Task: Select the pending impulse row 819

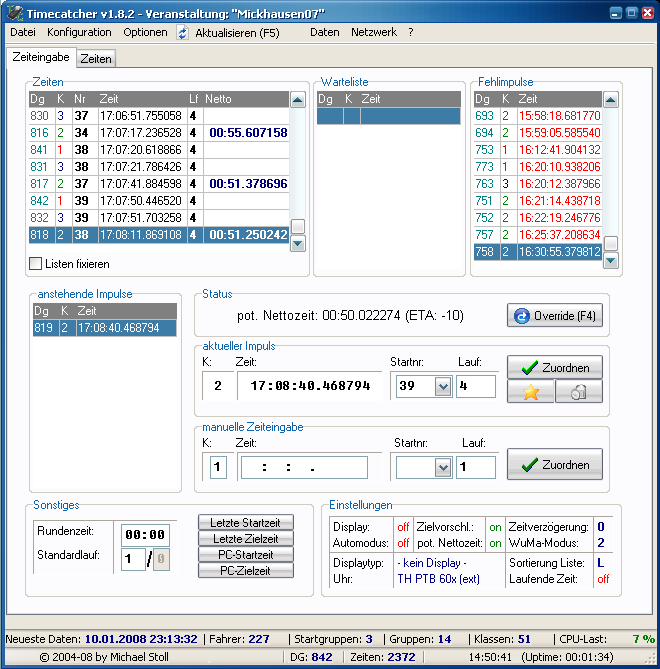Action: pos(105,328)
